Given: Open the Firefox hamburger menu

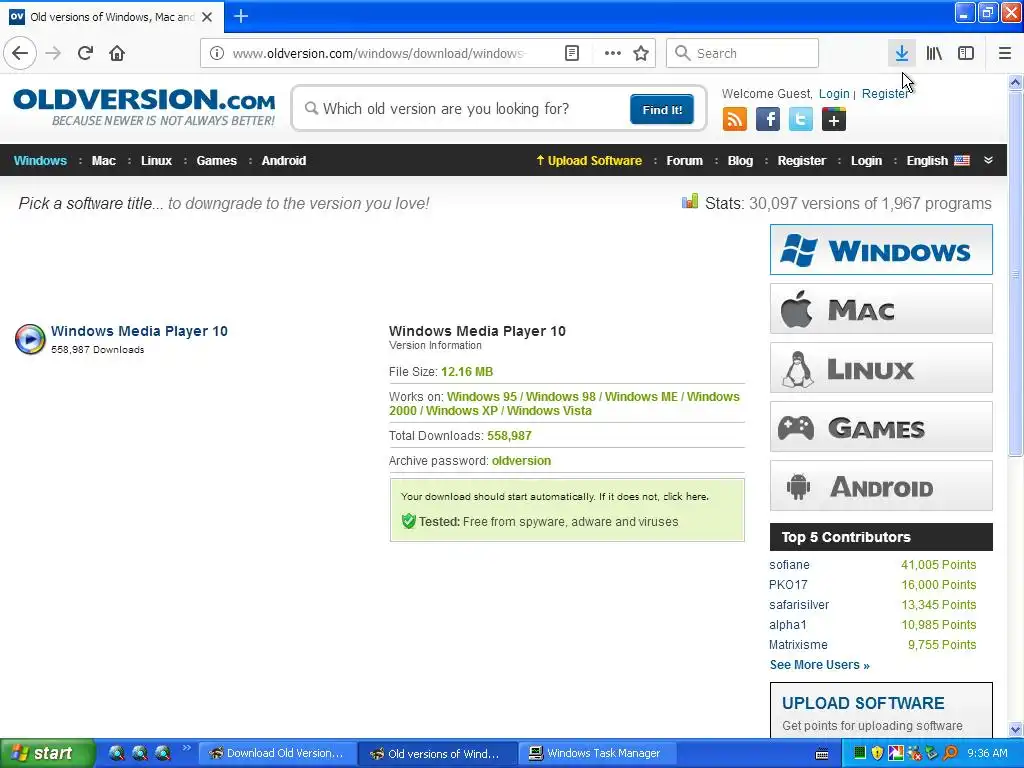Looking at the screenshot, I should [1005, 53].
